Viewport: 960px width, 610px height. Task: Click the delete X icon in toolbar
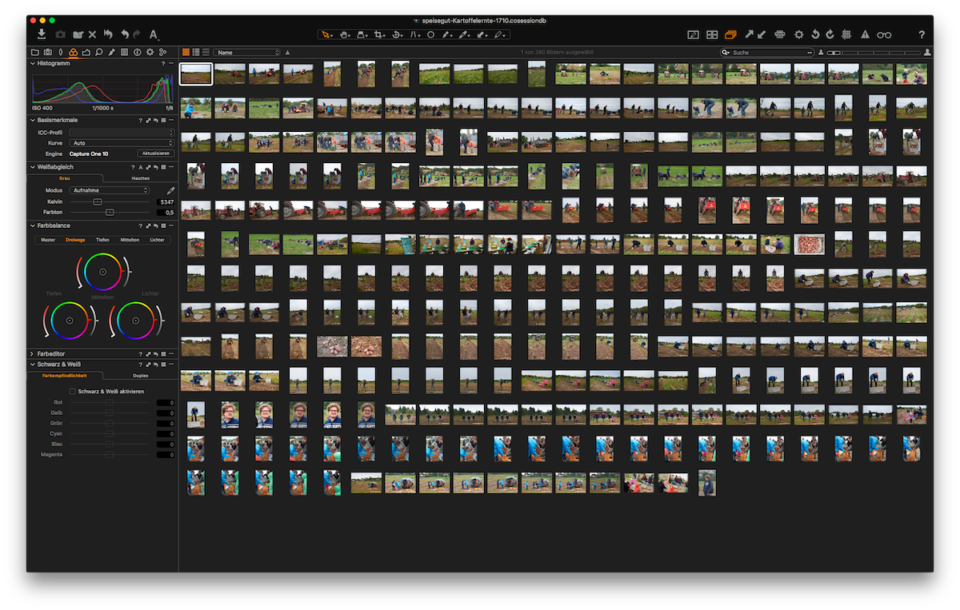[92, 35]
